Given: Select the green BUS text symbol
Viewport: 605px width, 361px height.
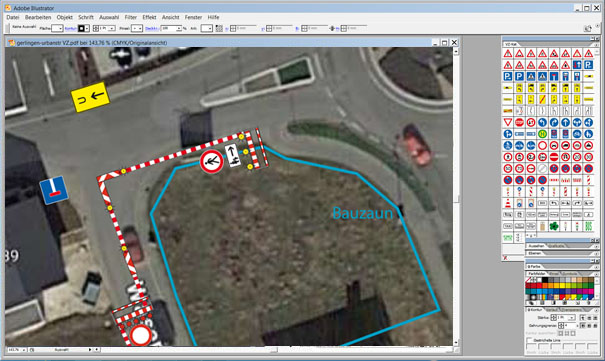Looking at the screenshot, I should (x=588, y=226).
